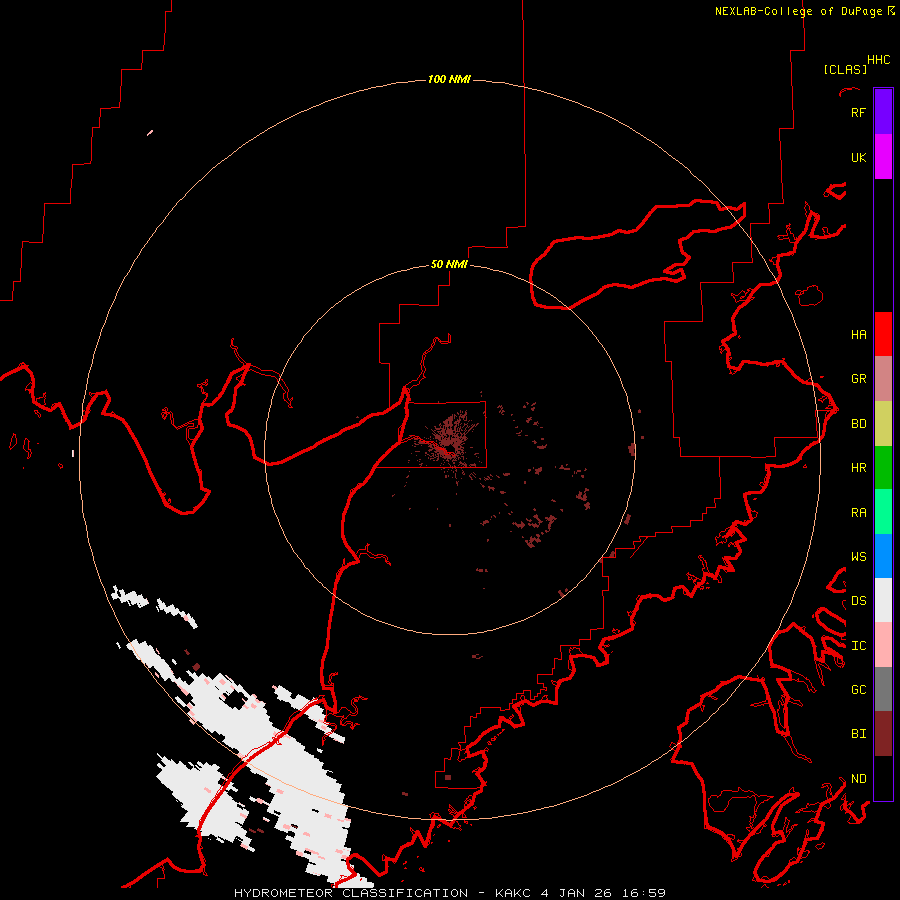900x900 pixels.
Task: Select the WS blue legend swatch
Action: [883, 556]
